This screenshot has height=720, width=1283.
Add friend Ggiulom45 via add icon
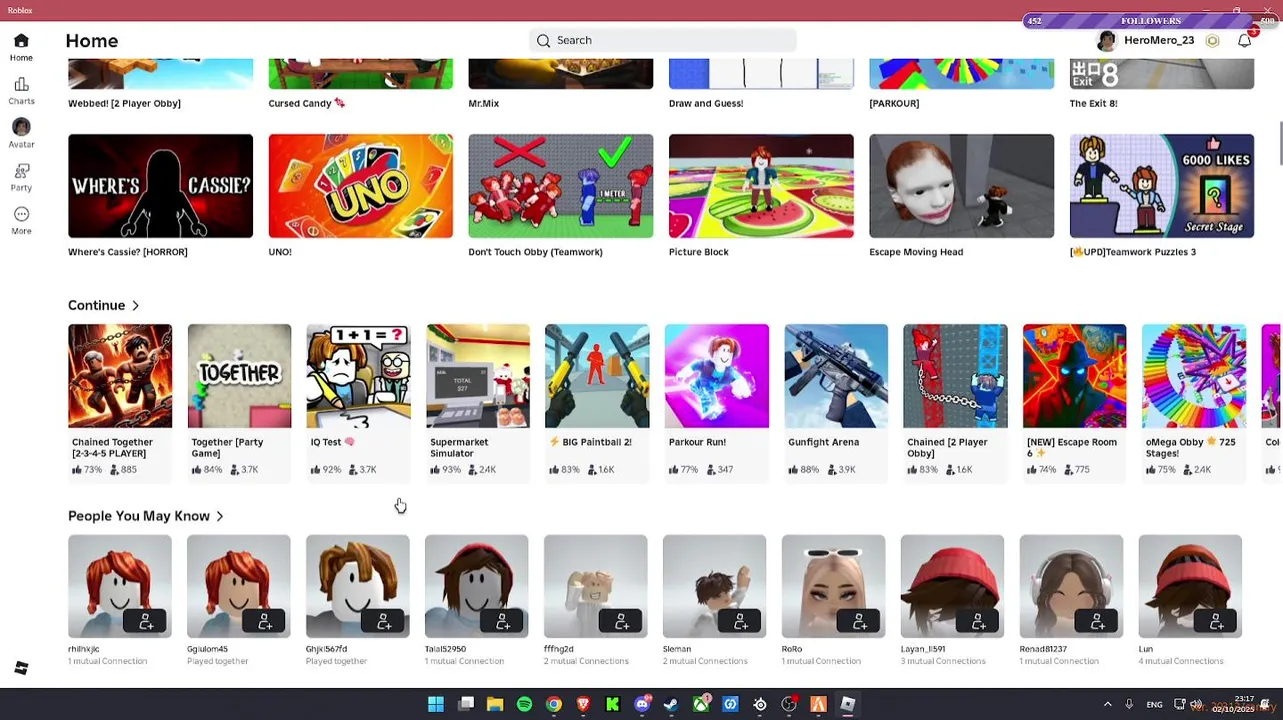pos(265,622)
